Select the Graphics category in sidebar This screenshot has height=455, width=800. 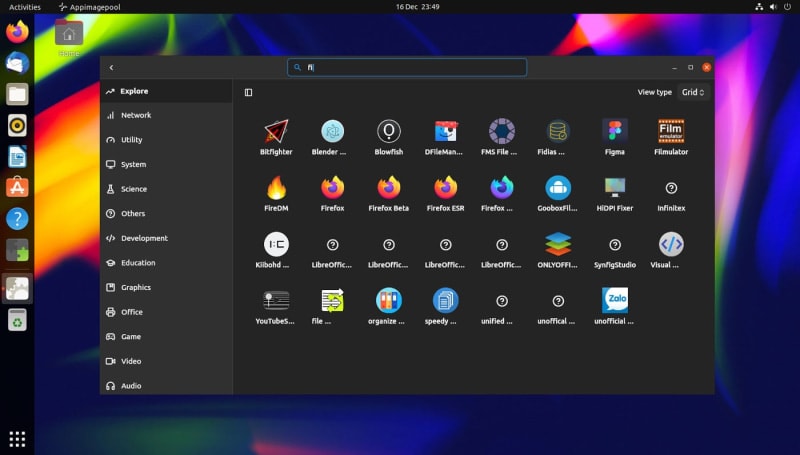tap(135, 287)
